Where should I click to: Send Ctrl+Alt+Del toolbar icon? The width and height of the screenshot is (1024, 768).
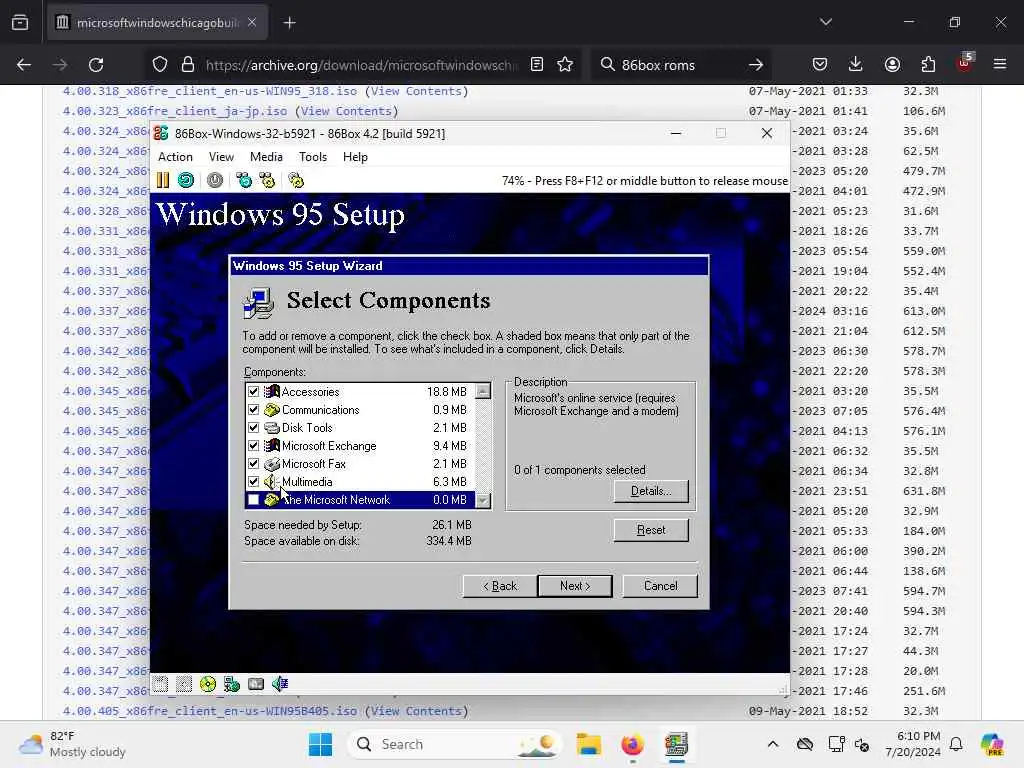[x=244, y=180]
